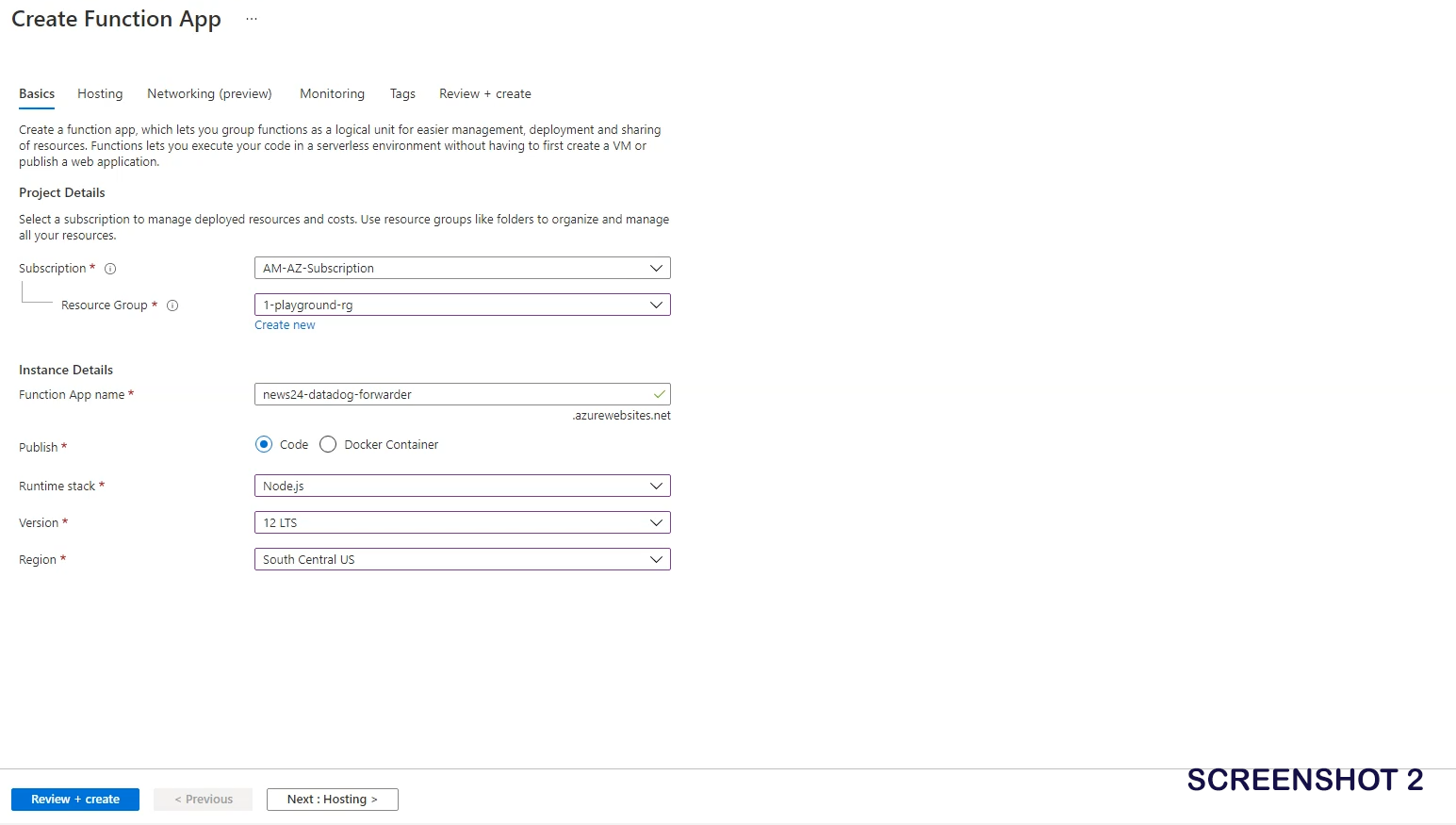Click the info icon next to Subscription

(110, 269)
